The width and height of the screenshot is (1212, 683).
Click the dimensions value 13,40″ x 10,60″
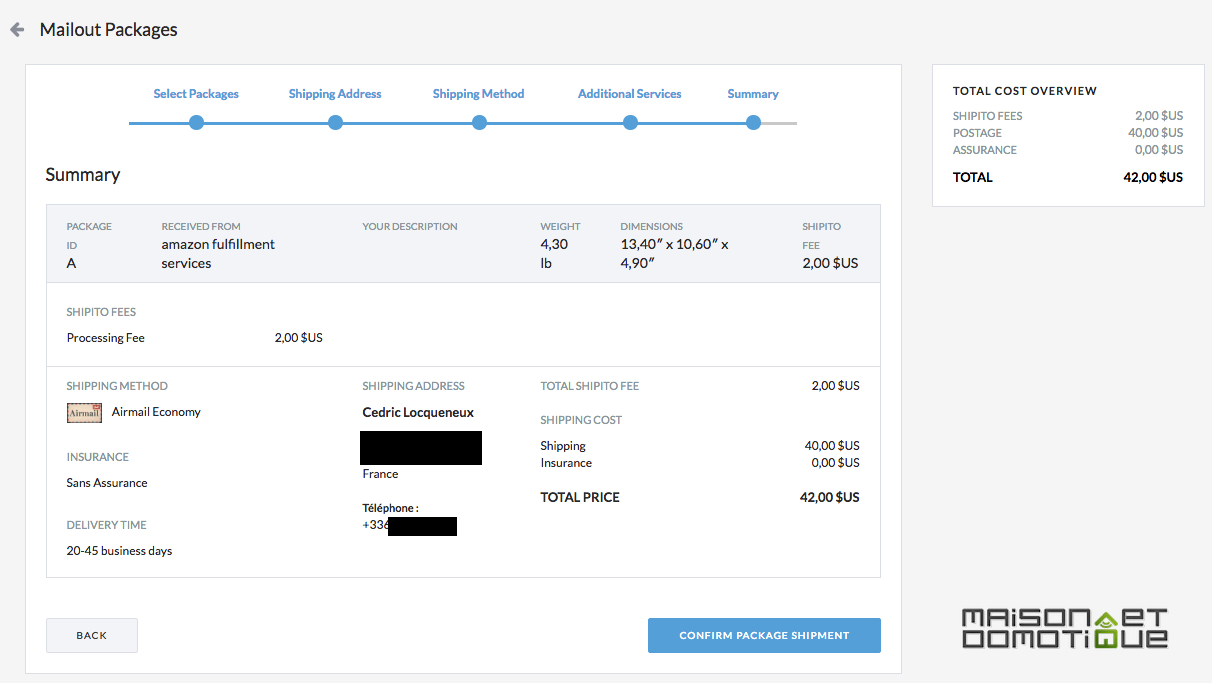[675, 254]
